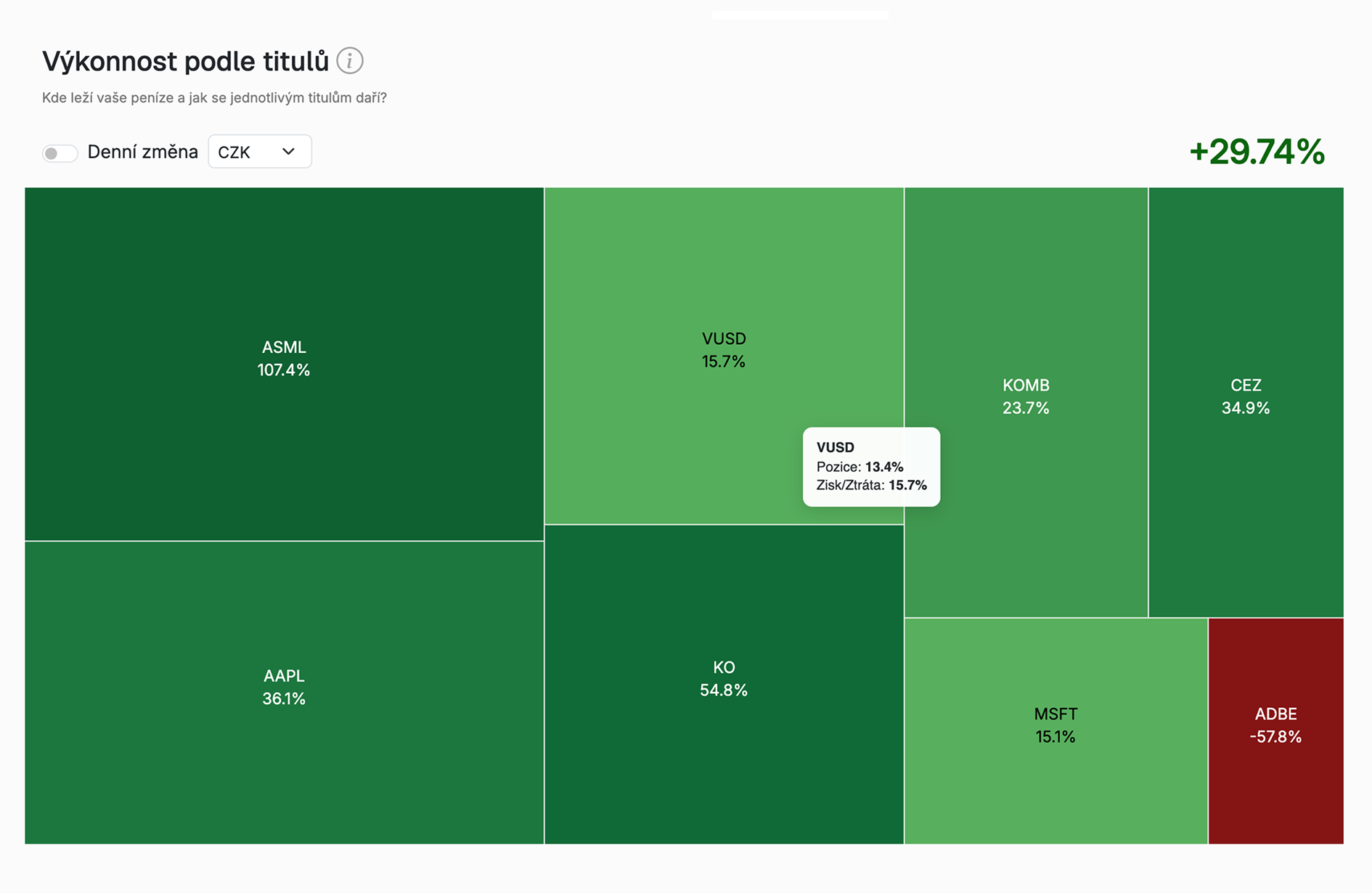This screenshot has height=893, width=1372.
Task: Click the ADBE ticker label
Action: click(1275, 714)
